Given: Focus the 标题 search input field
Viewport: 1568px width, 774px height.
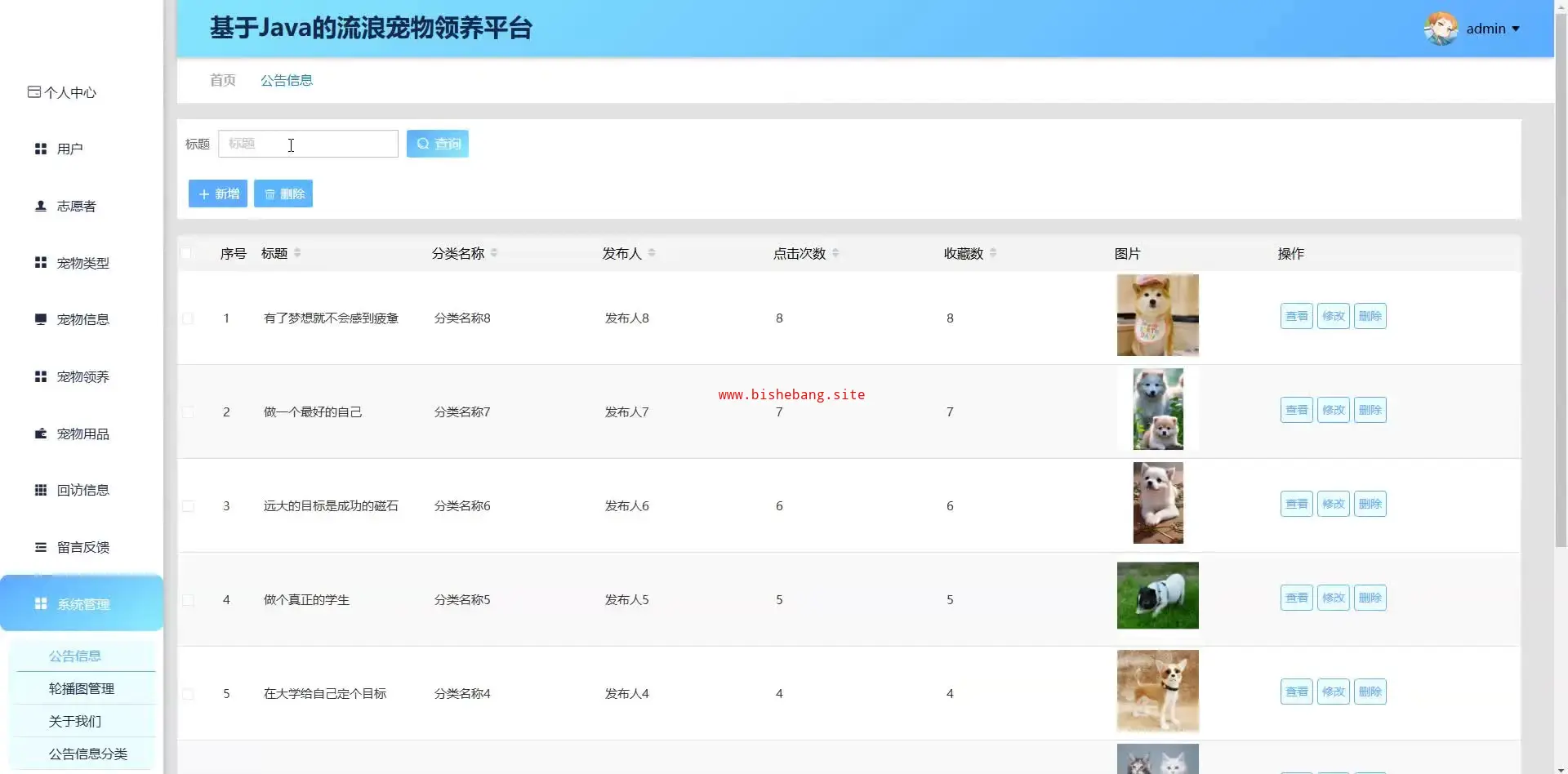Looking at the screenshot, I should click(308, 144).
